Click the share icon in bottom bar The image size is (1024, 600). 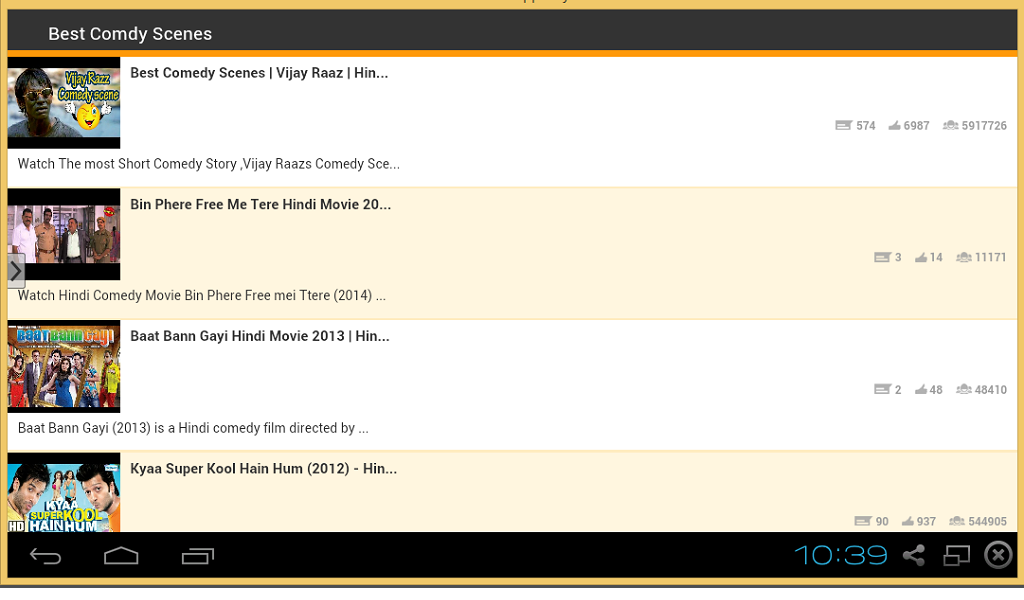[x=914, y=556]
